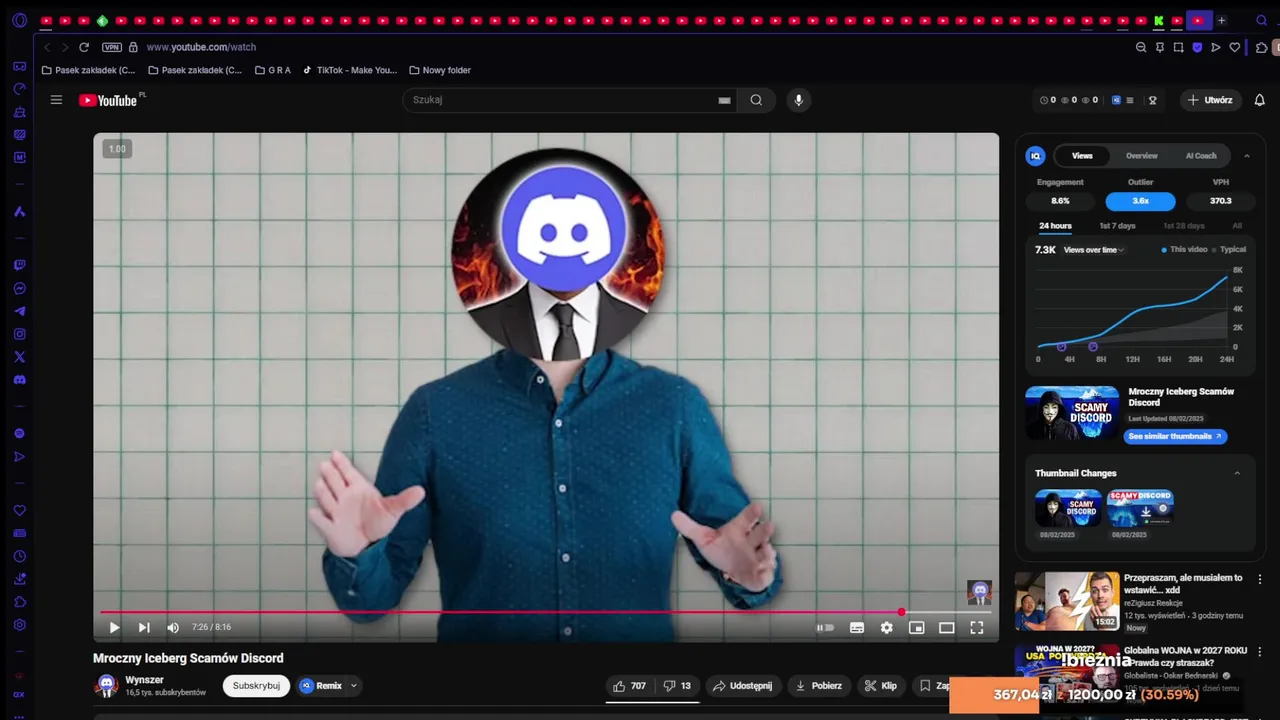Switch to miniplayer mode

[916, 627]
